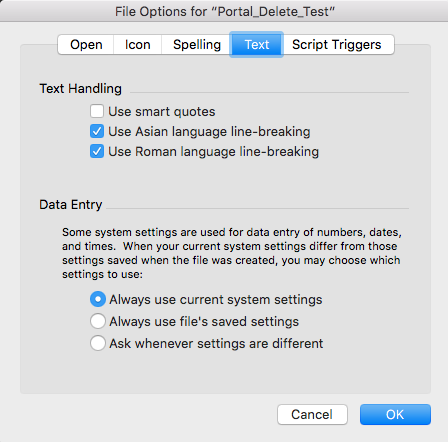448x442 pixels.
Task: Cancel the File Options dialog
Action: [312, 415]
